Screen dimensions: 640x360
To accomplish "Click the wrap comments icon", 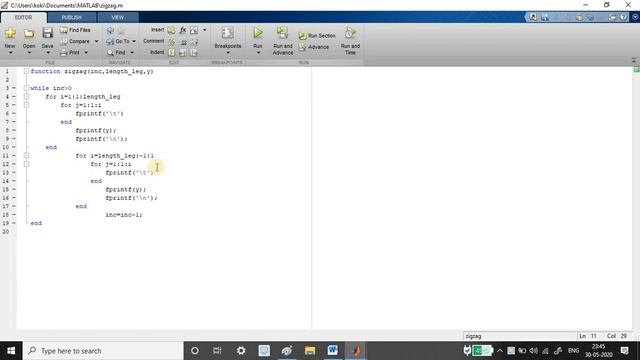I will tap(194, 42).
